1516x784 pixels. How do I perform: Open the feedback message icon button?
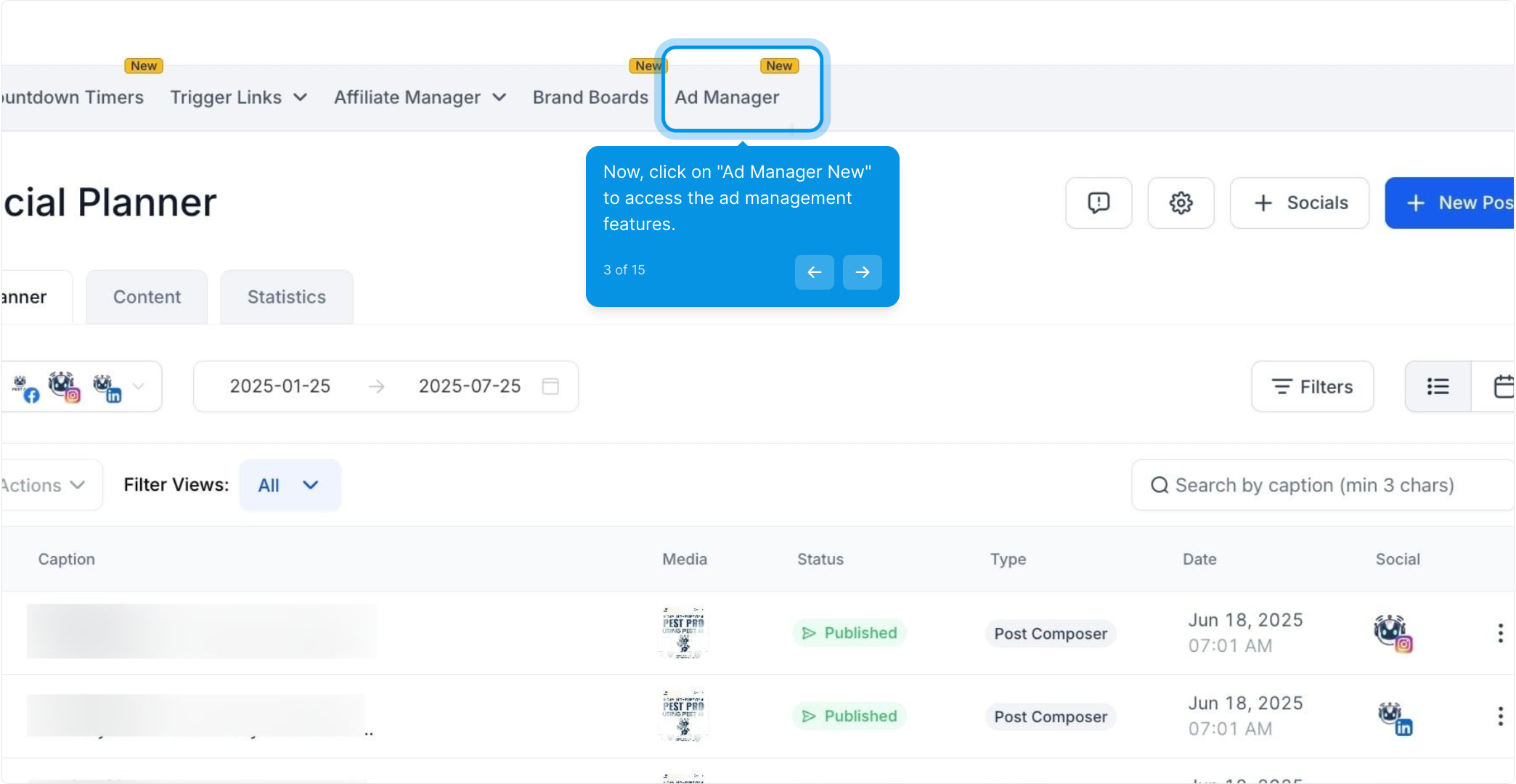pyautogui.click(x=1099, y=203)
